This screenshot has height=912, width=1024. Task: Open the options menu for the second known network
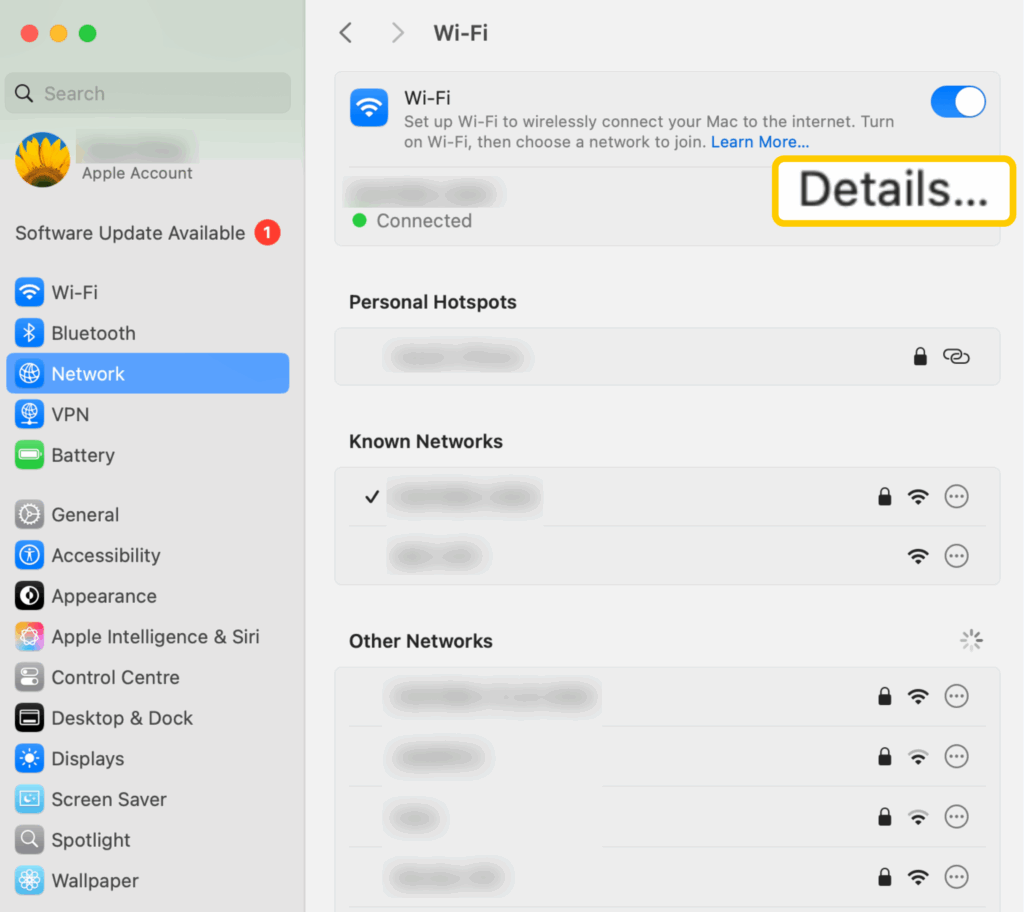[956, 556]
